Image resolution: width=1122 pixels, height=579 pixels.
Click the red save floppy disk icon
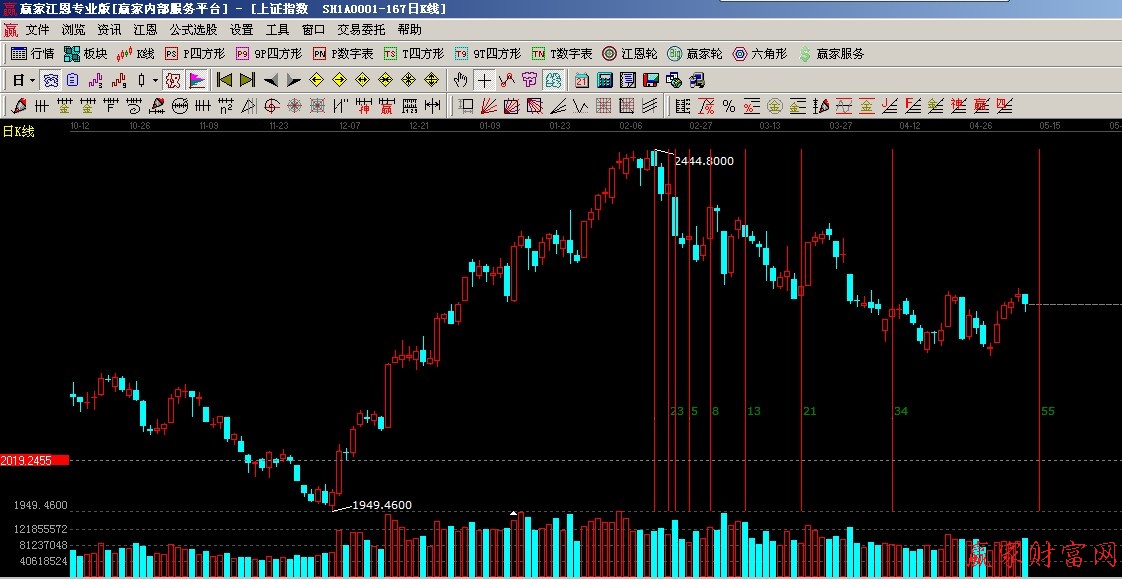tap(651, 80)
